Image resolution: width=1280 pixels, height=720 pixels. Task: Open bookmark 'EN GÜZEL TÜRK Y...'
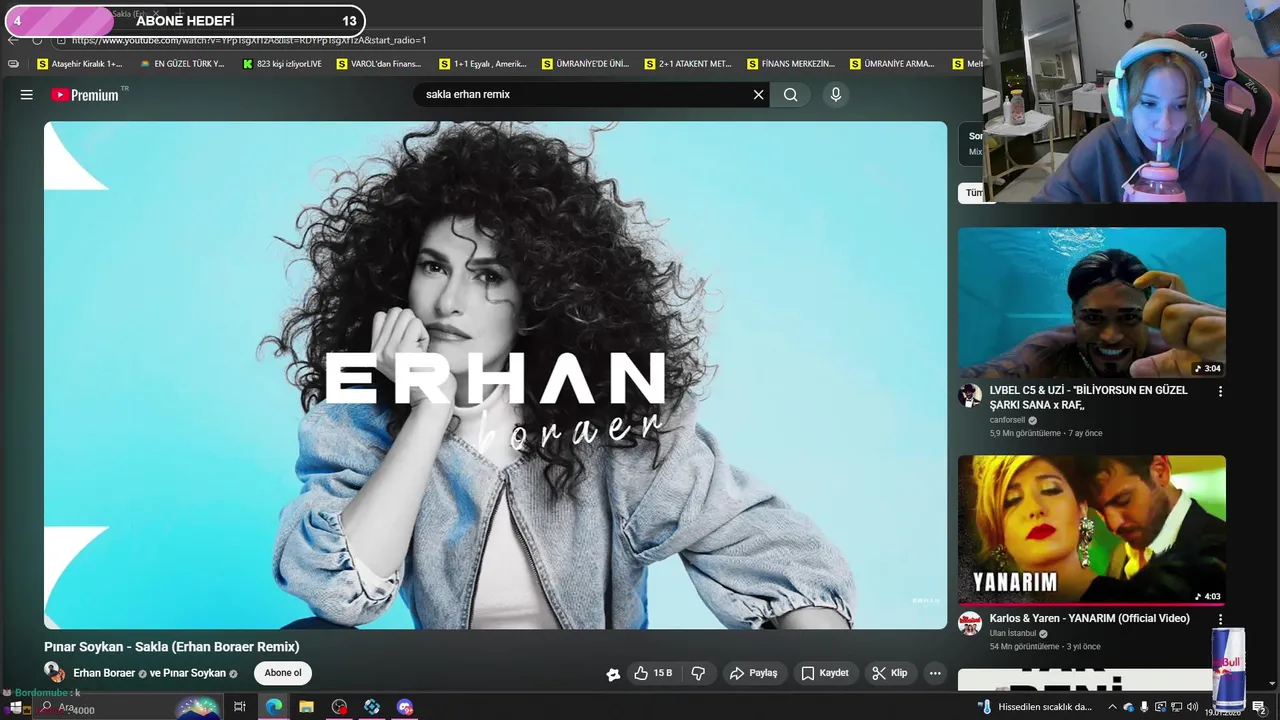(183, 64)
